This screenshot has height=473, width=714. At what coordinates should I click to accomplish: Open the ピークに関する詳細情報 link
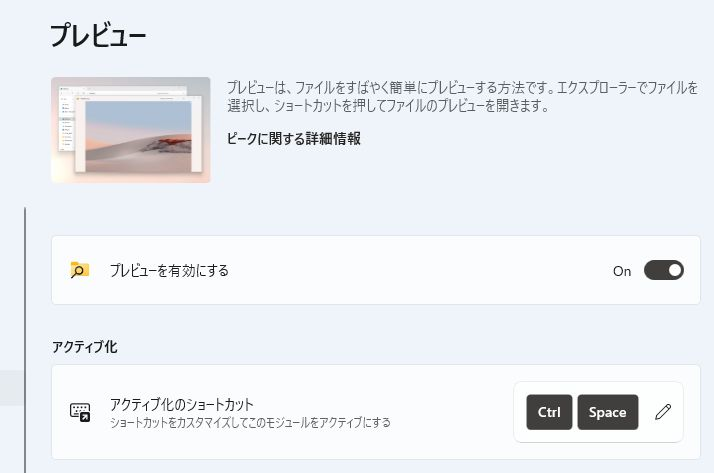(x=294, y=138)
